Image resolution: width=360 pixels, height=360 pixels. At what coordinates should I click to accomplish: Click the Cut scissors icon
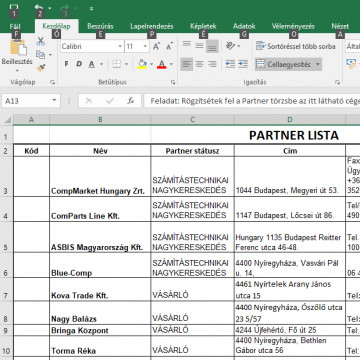click(x=41, y=41)
